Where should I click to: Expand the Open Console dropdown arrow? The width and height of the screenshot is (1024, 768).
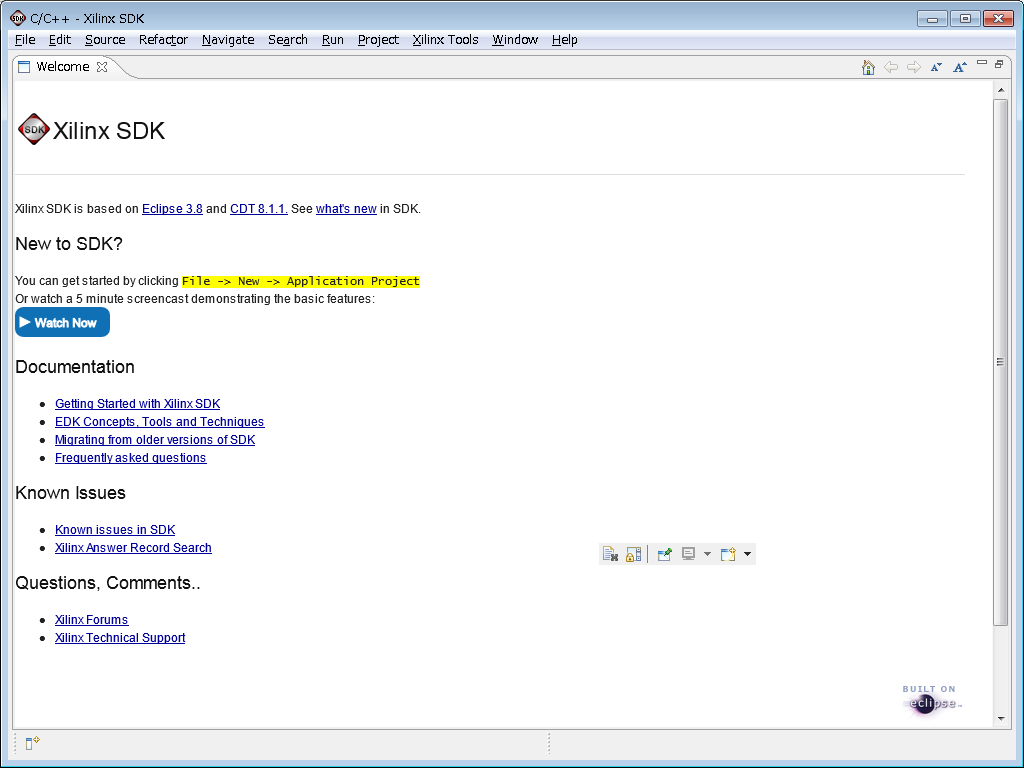pyautogui.click(x=747, y=554)
